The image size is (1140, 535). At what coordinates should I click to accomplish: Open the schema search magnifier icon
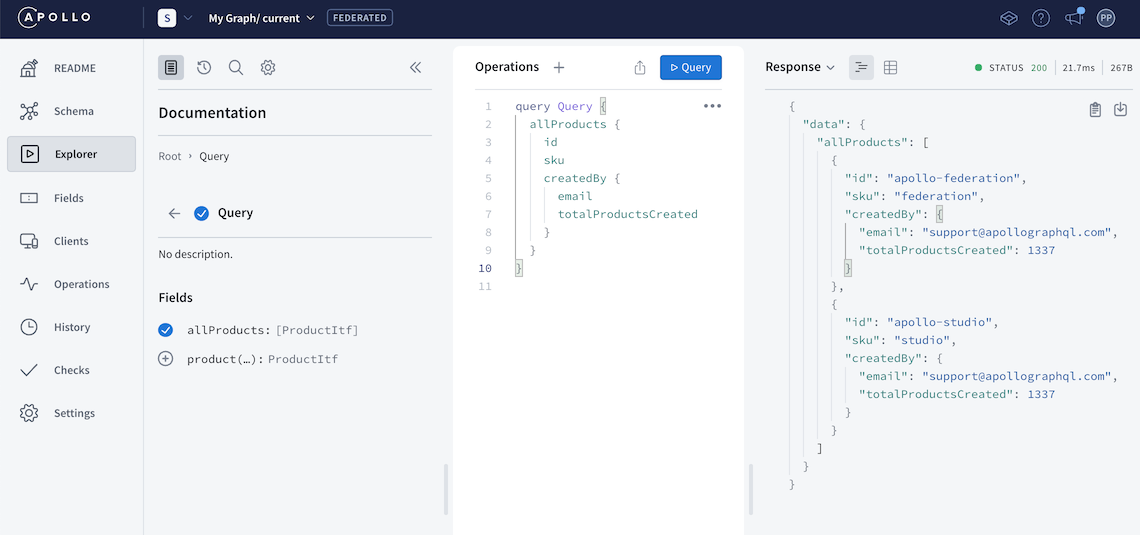click(236, 68)
